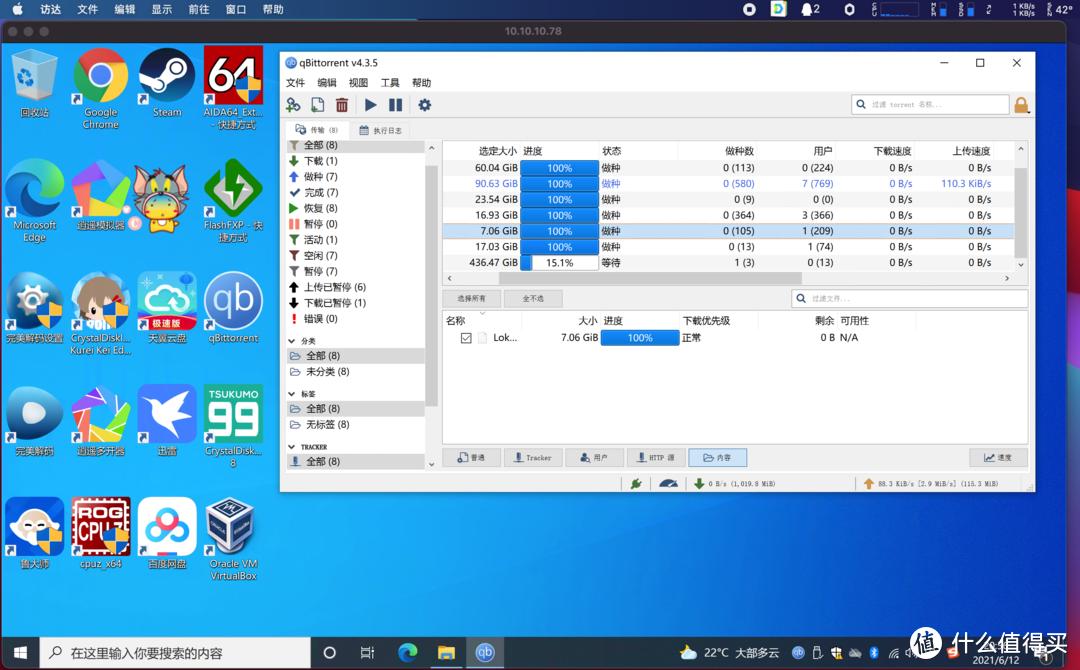
Task: Click the 全不选 button
Action: tap(532, 299)
